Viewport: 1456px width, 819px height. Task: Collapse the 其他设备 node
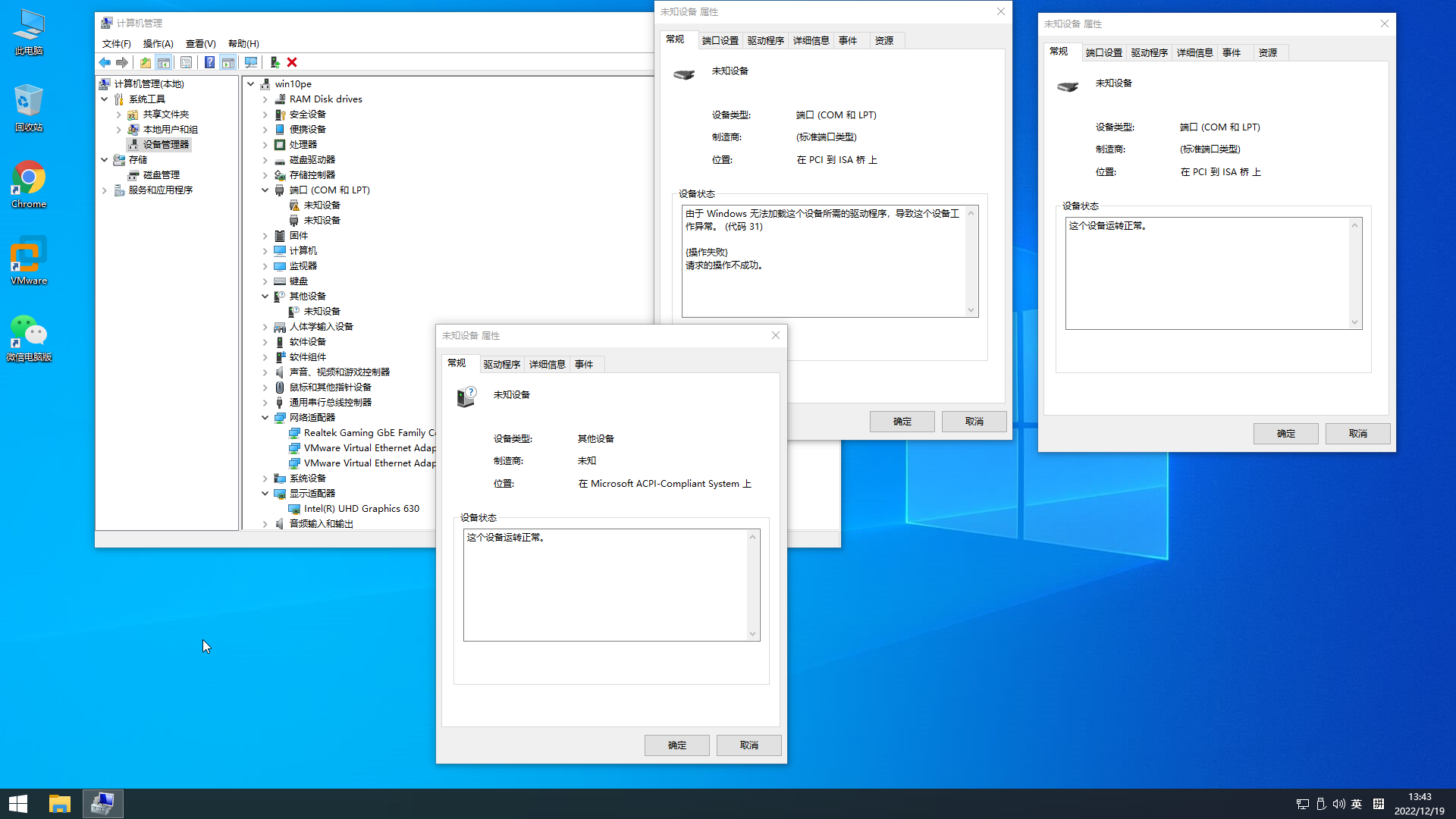tap(265, 297)
